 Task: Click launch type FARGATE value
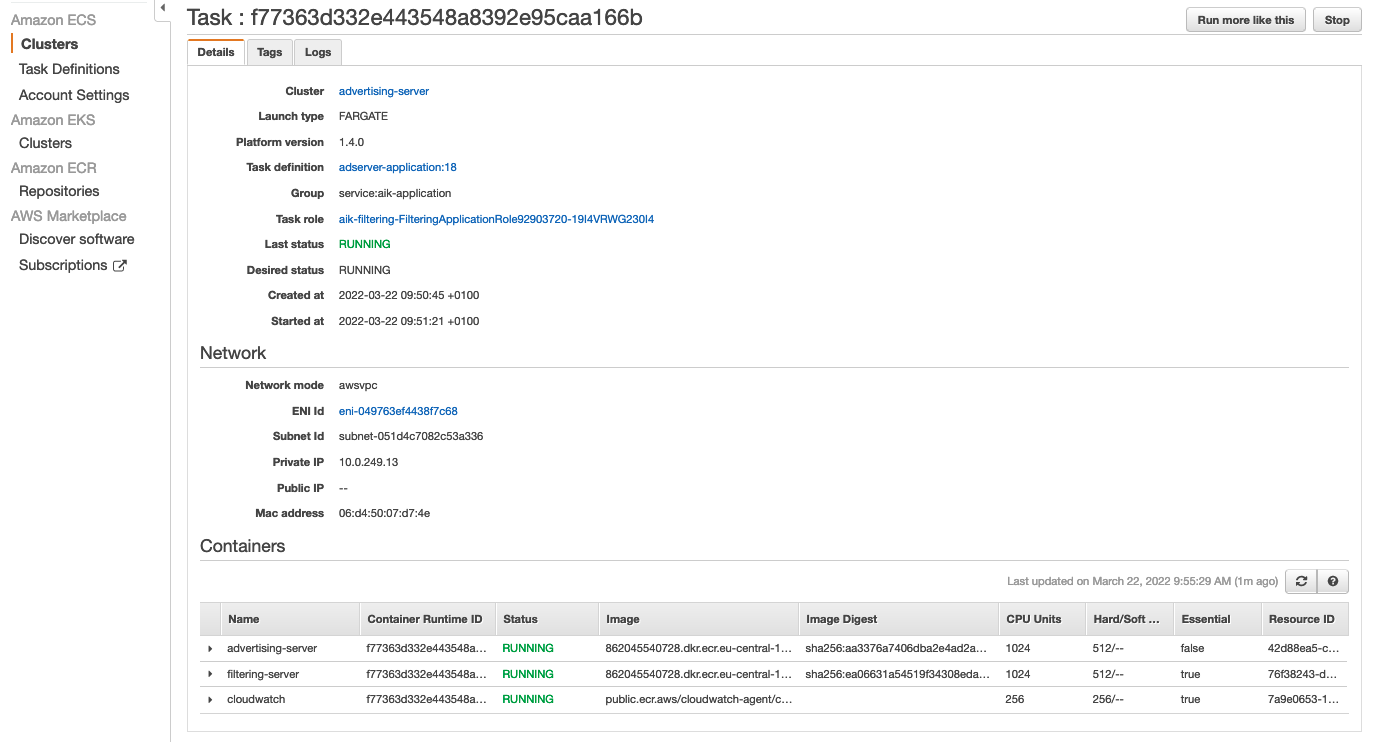tap(363, 116)
